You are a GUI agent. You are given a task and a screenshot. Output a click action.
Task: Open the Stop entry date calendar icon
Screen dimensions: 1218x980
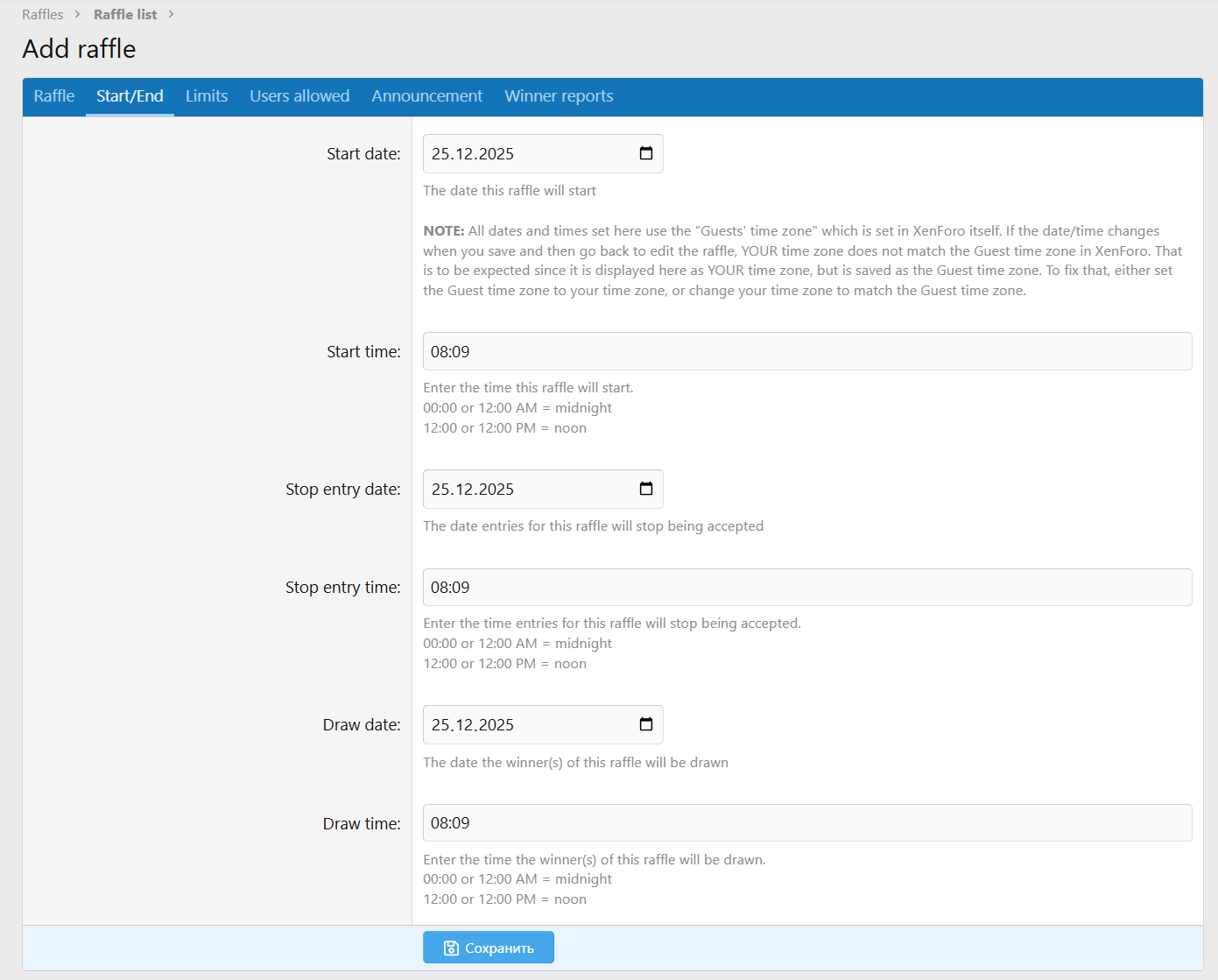[646, 489]
